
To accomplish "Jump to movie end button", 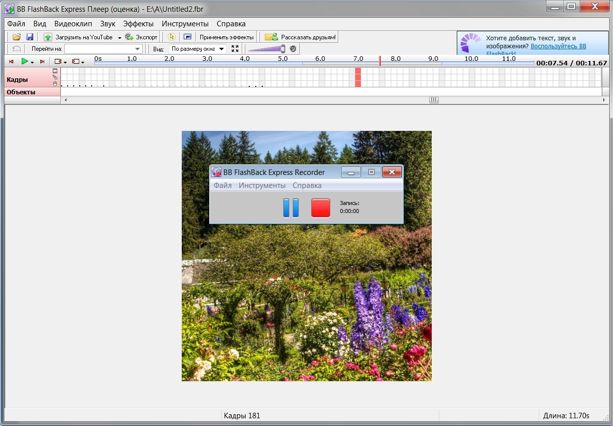I will click(x=42, y=61).
